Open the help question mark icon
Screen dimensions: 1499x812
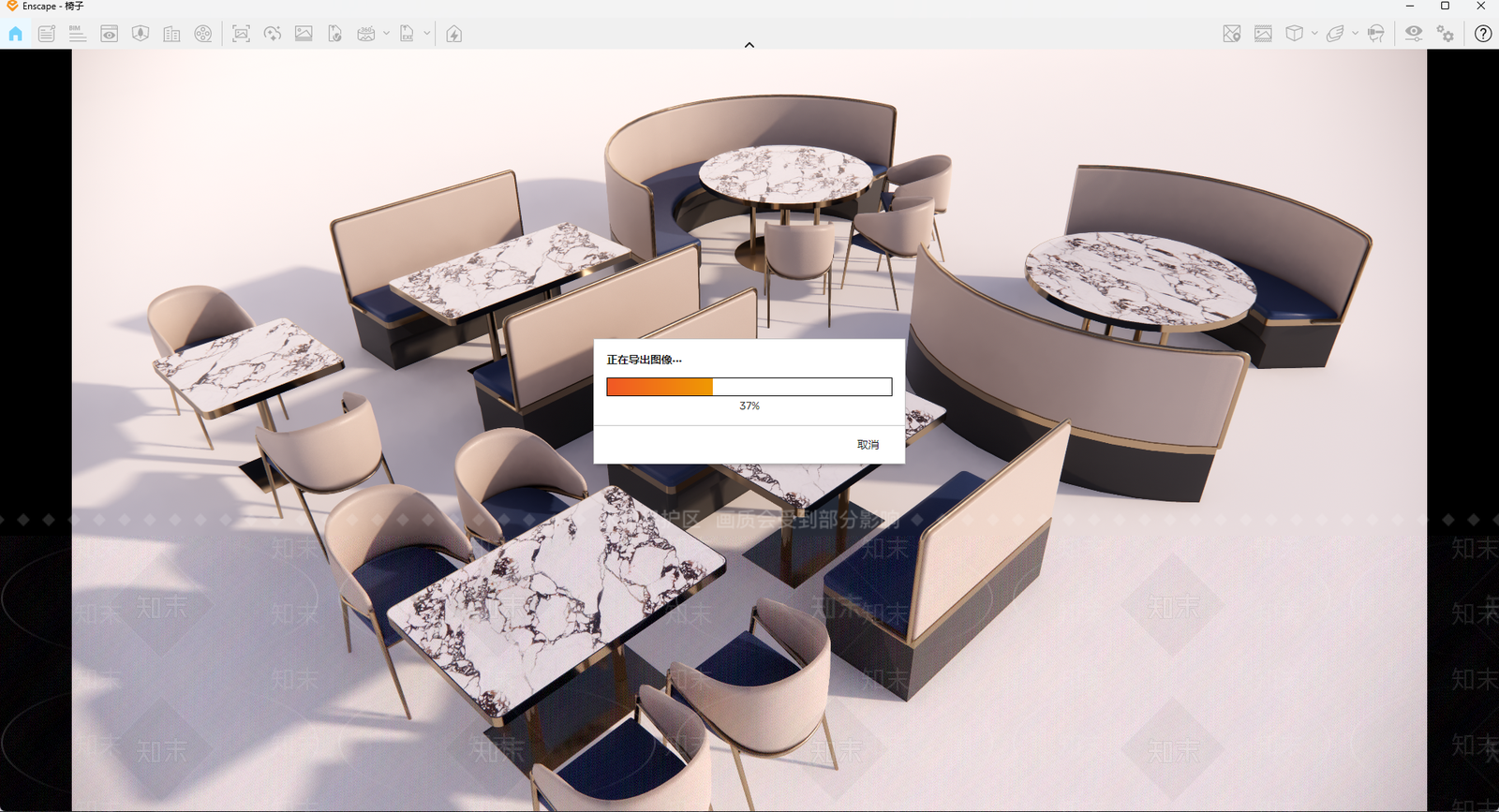coord(1483,34)
